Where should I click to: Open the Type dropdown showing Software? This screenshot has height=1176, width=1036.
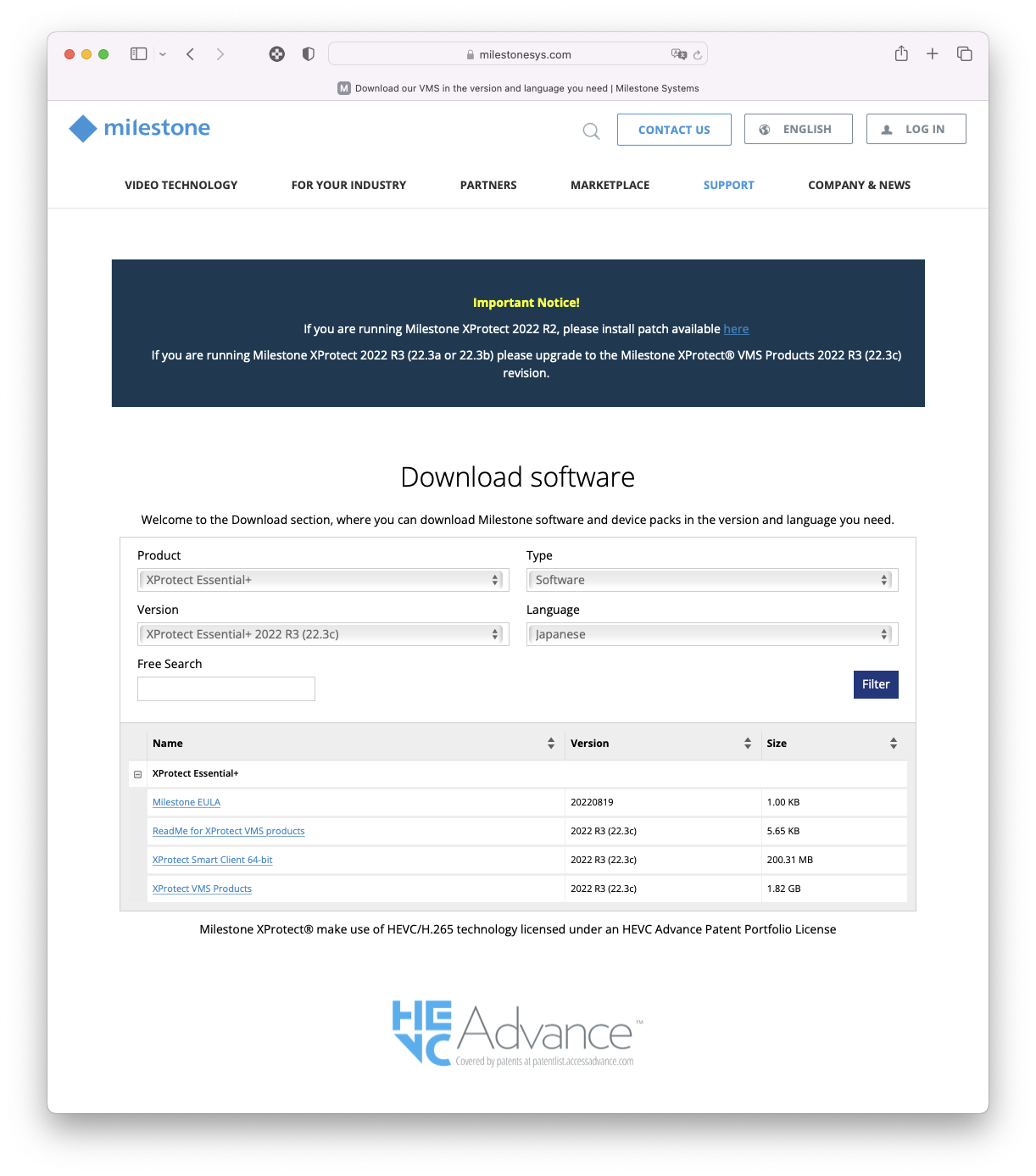click(712, 580)
